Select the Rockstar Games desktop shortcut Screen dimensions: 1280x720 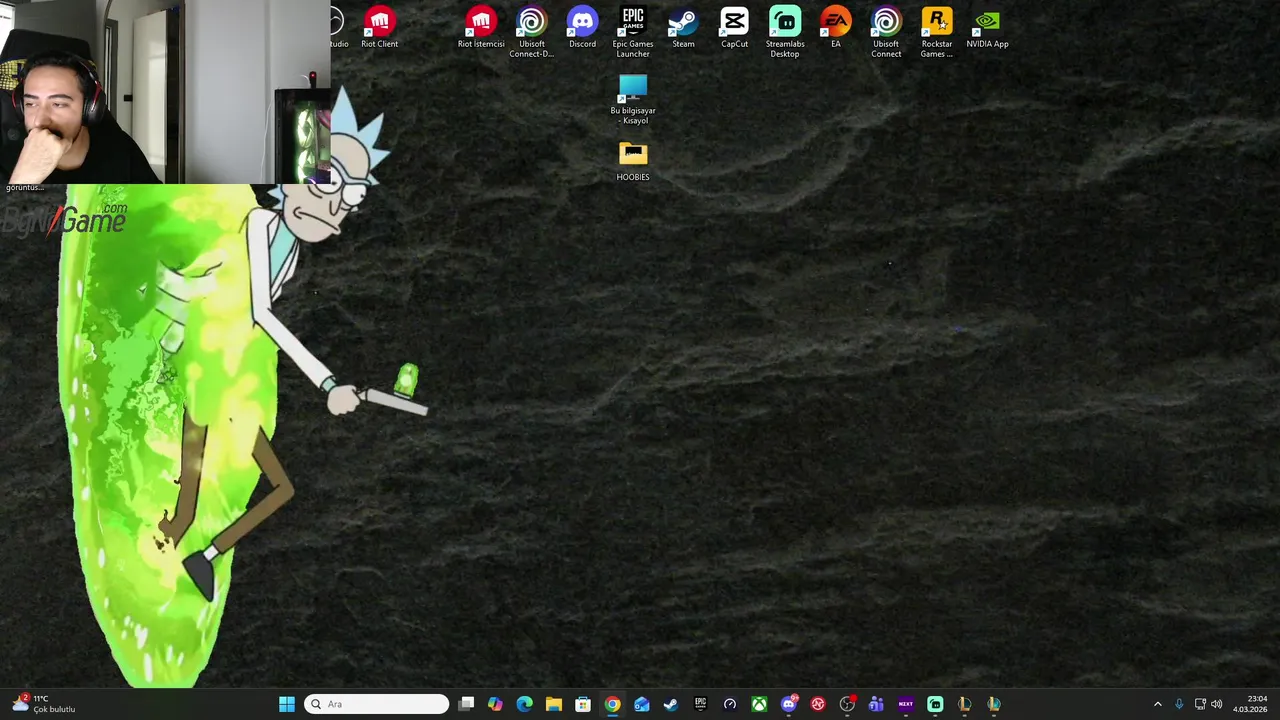click(937, 33)
